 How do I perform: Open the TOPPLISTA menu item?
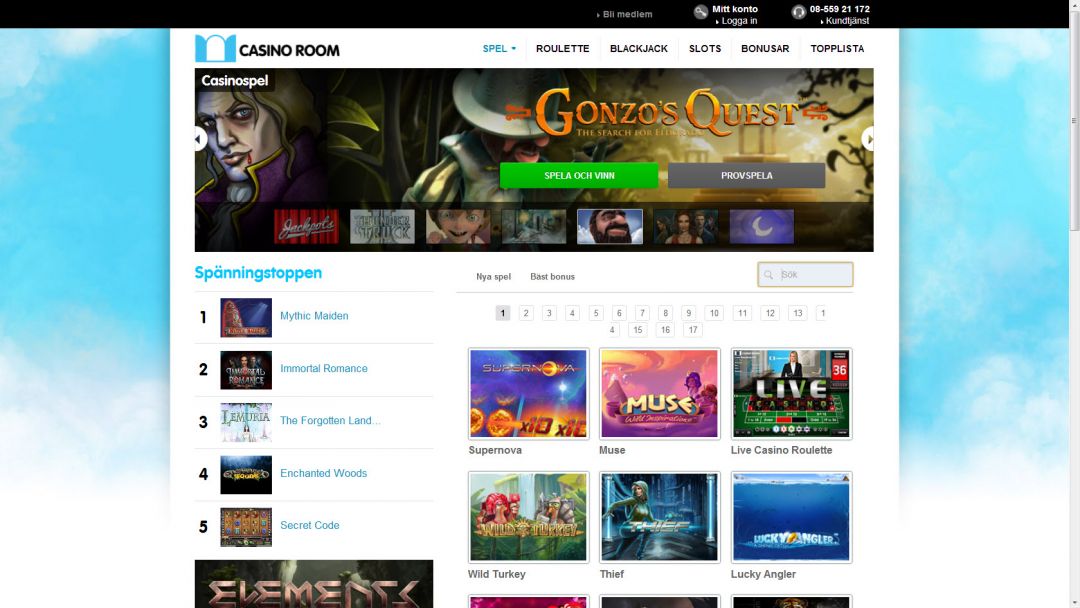click(x=837, y=48)
